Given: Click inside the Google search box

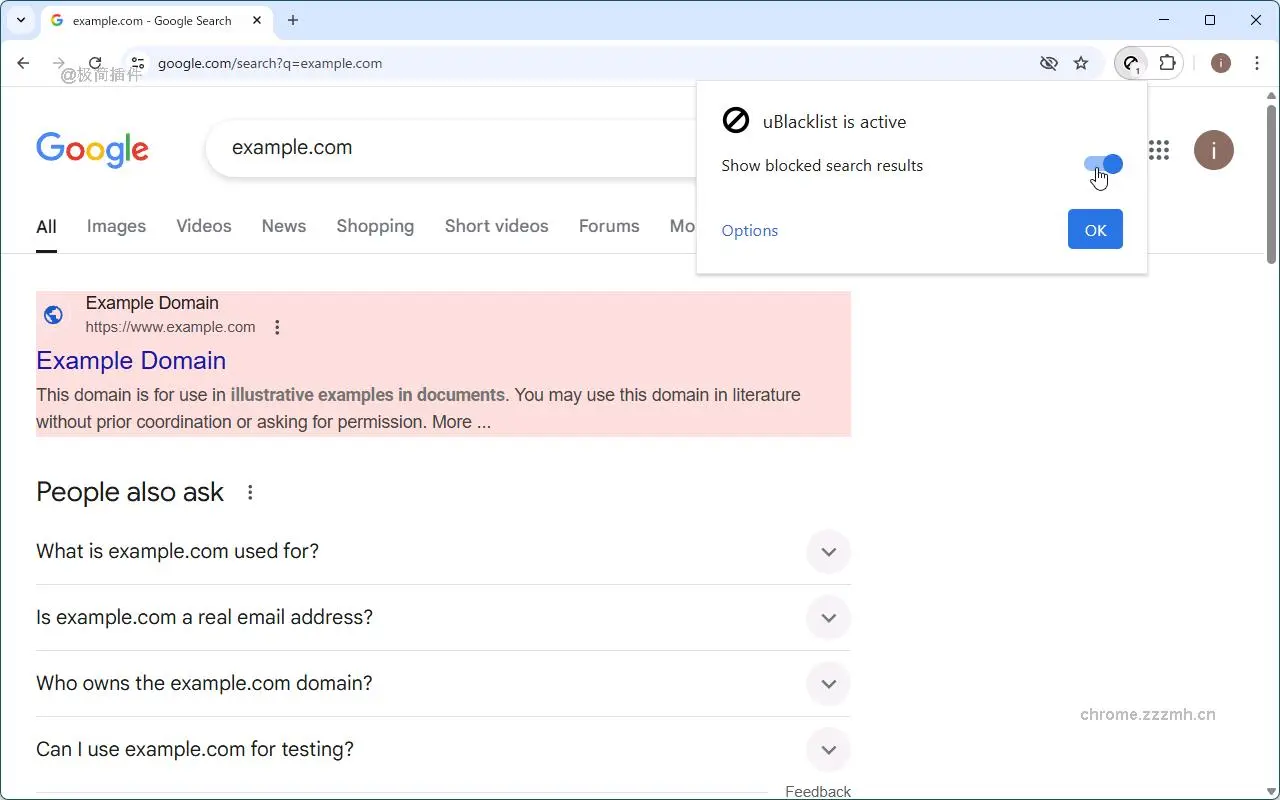Looking at the screenshot, I should click(x=450, y=148).
